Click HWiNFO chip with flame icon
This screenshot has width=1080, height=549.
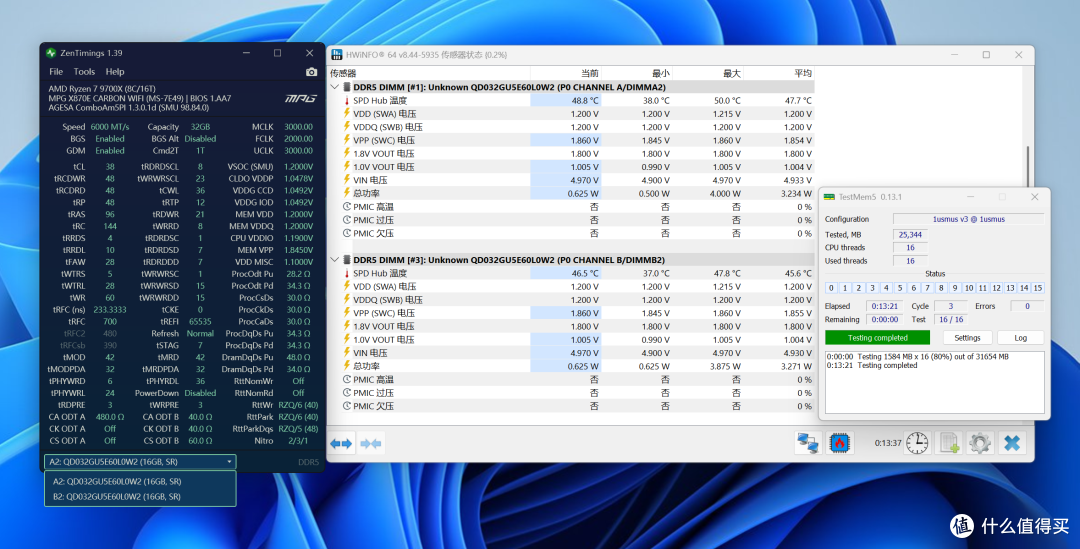pos(839,443)
